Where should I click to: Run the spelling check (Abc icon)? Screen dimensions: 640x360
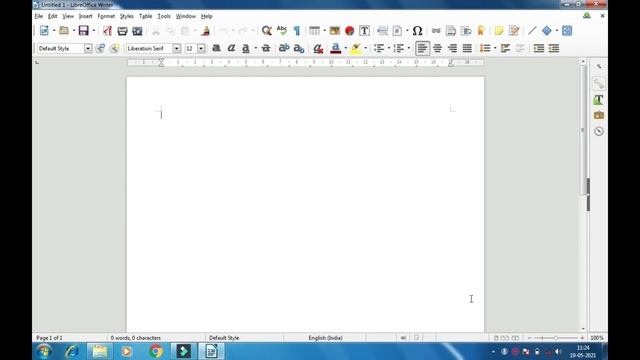click(x=282, y=31)
